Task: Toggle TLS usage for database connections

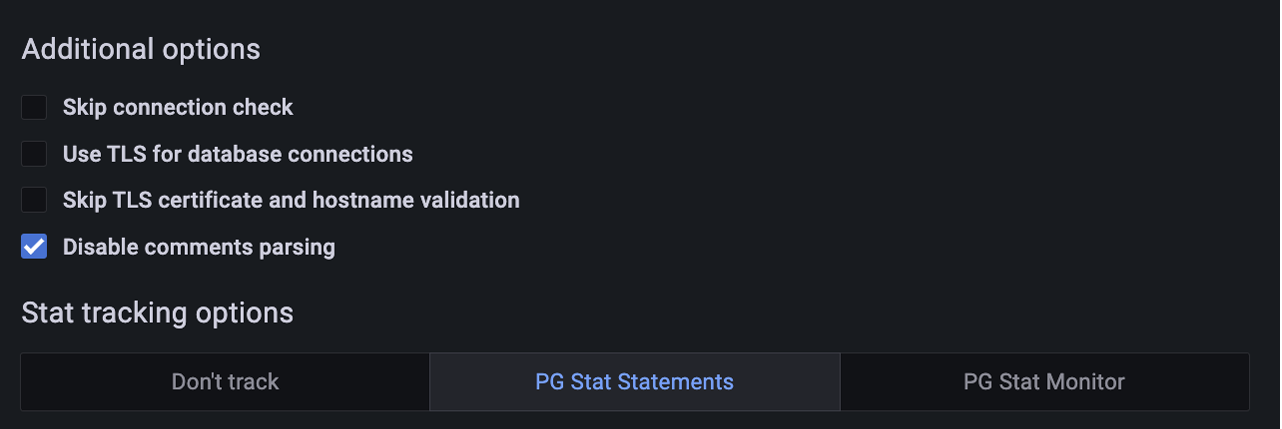Action: coord(34,154)
